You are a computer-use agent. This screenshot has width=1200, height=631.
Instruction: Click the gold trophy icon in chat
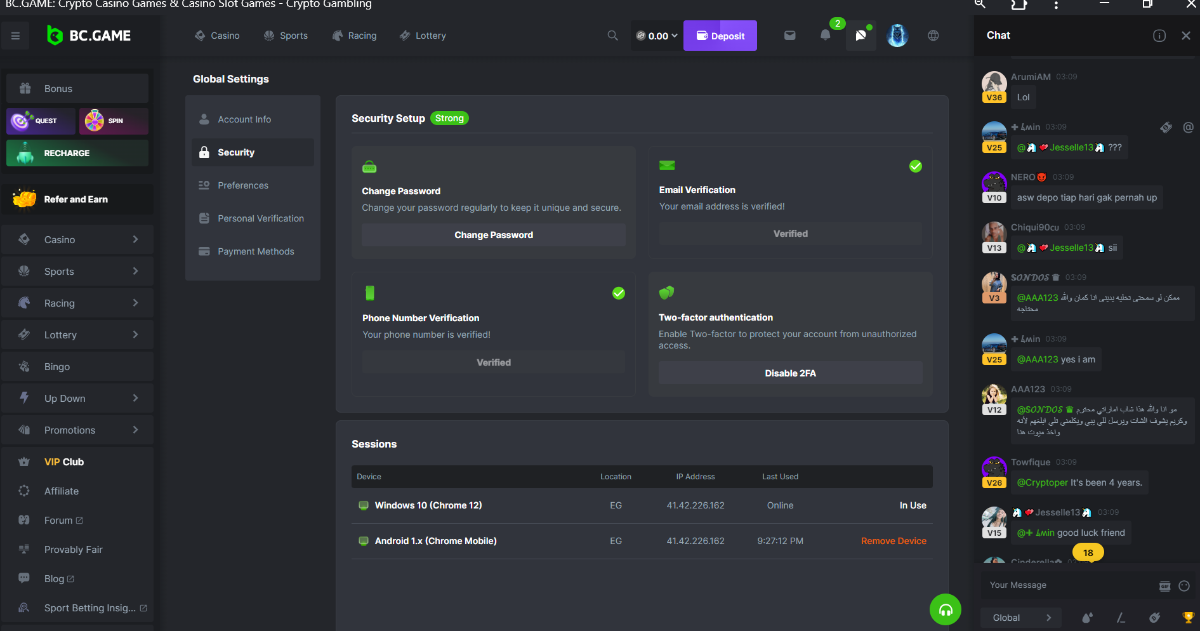tap(1188, 617)
